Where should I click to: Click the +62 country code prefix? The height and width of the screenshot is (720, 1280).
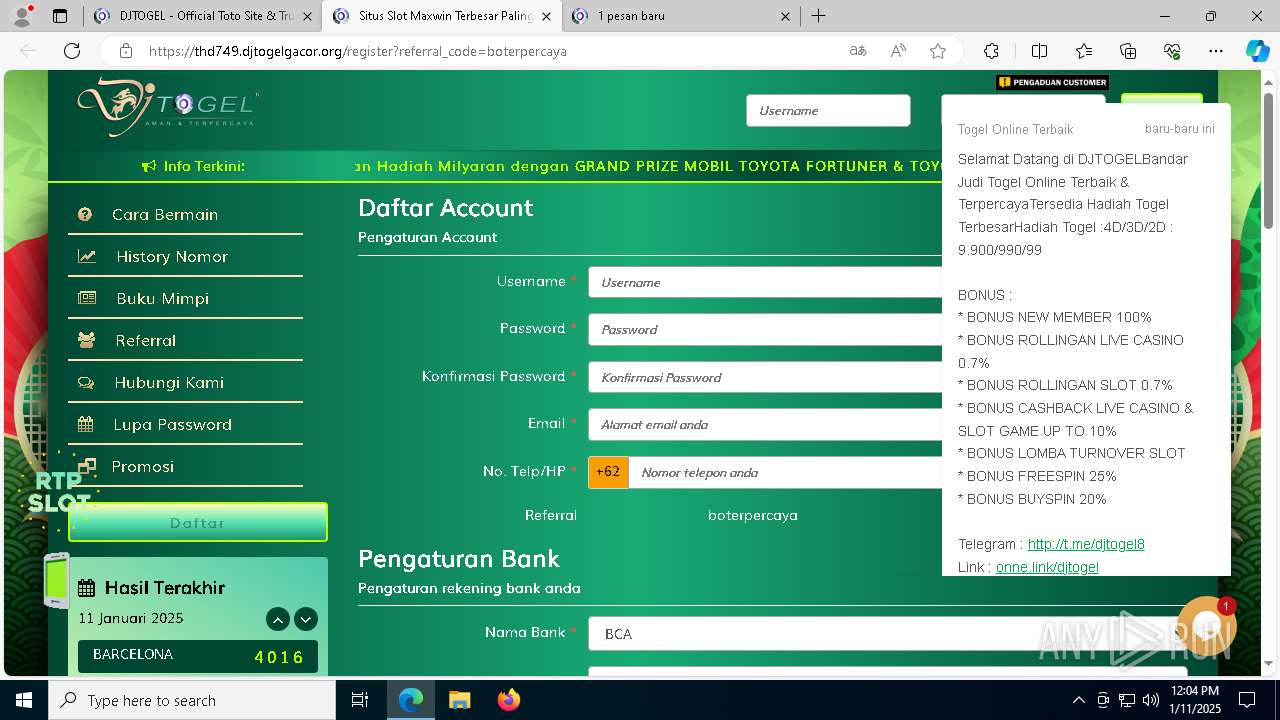click(608, 472)
